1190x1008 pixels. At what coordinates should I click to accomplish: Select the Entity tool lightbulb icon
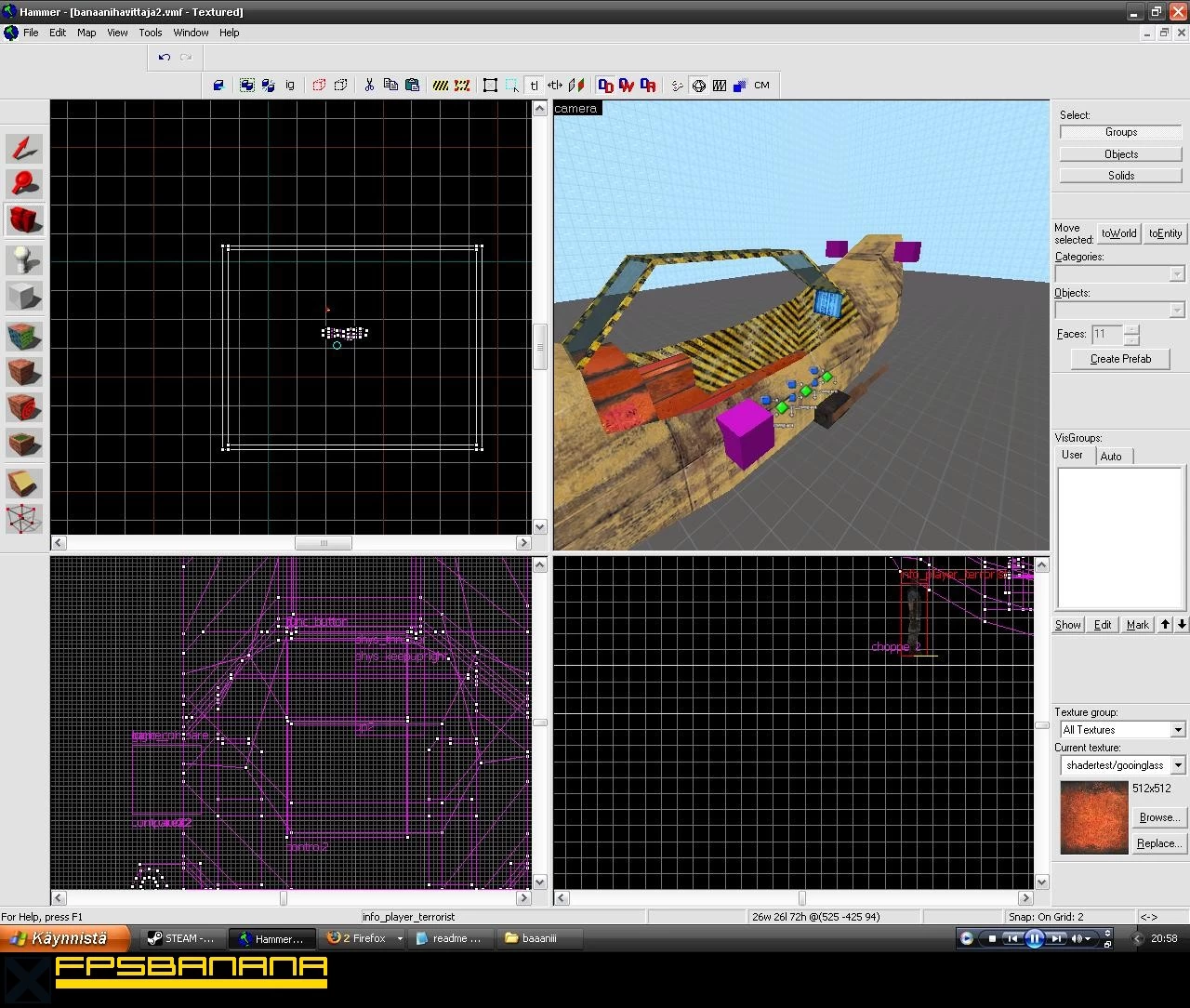point(24,259)
